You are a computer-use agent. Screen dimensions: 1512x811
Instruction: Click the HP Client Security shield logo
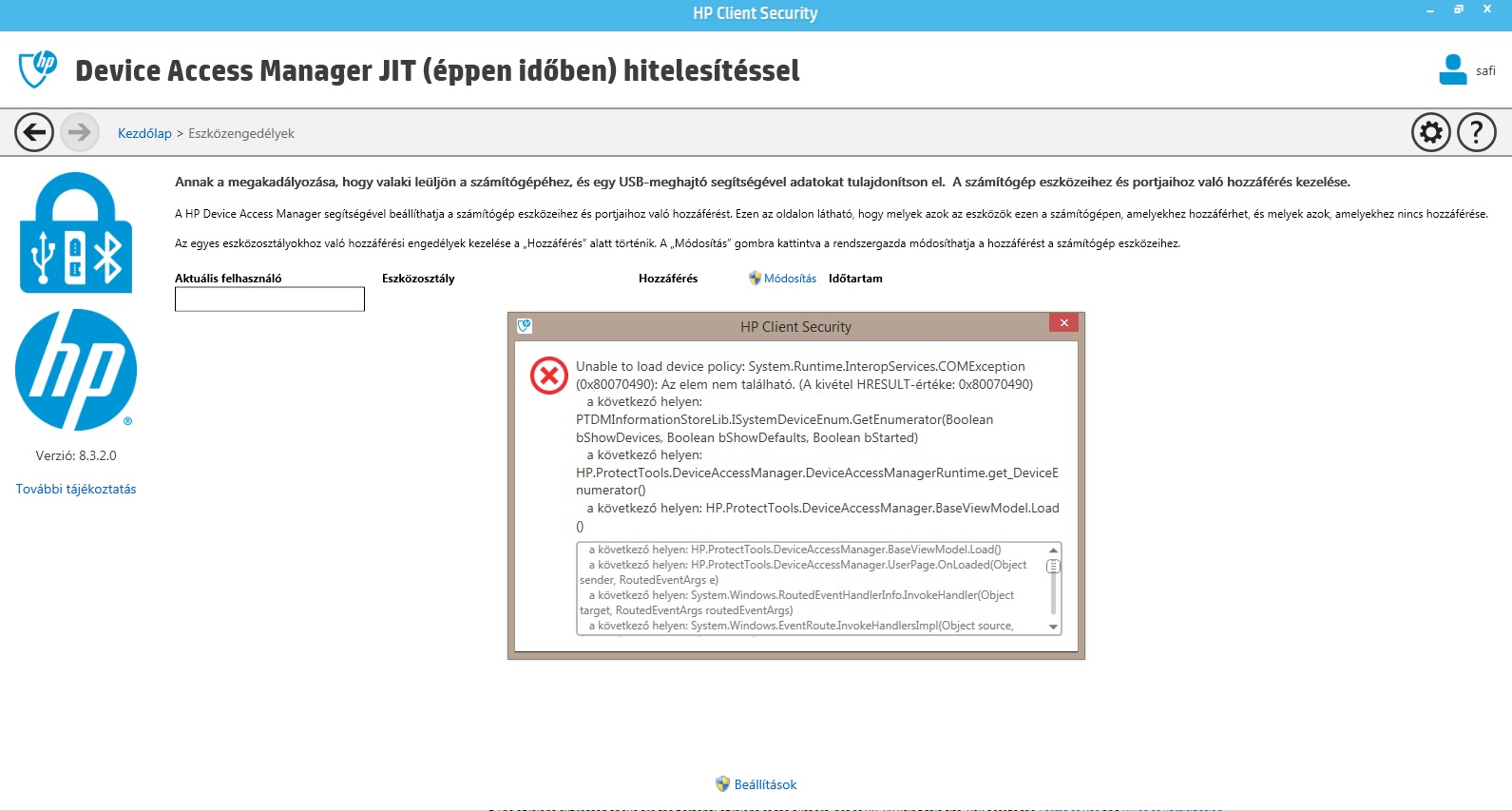click(38, 69)
